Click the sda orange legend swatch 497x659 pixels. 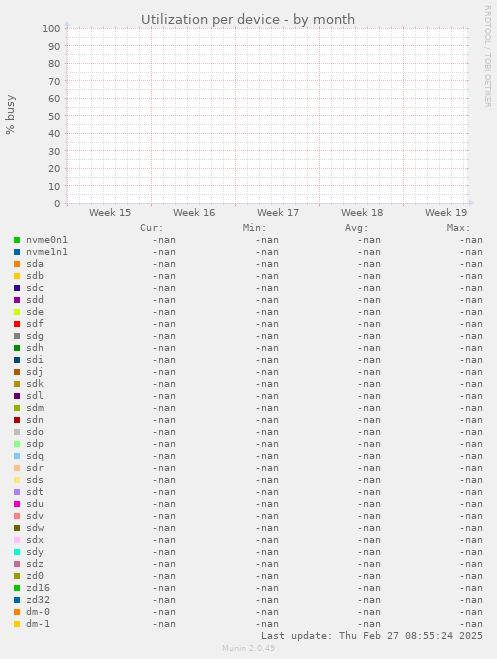(x=17, y=264)
